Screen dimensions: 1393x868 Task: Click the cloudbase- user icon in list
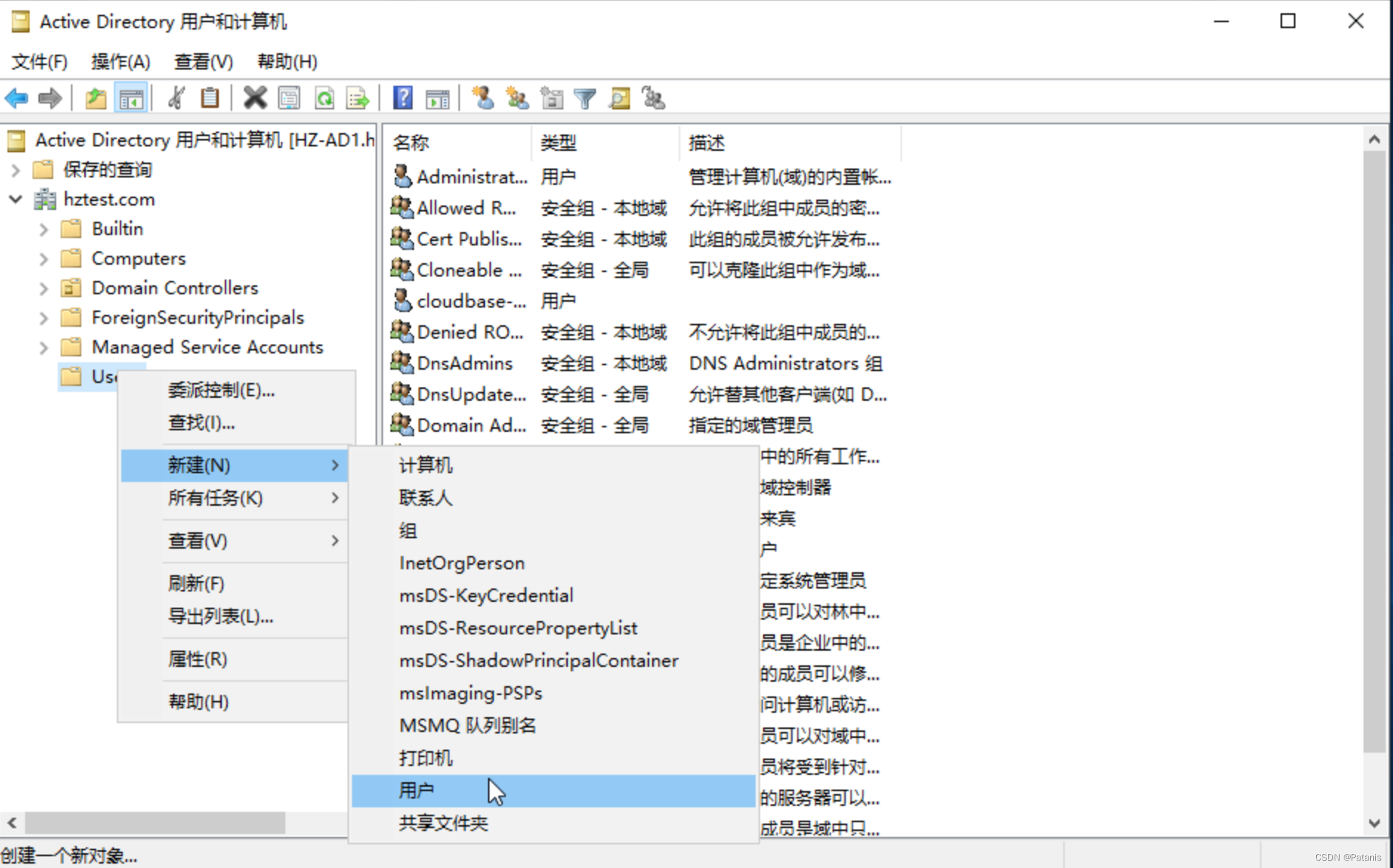click(x=401, y=300)
